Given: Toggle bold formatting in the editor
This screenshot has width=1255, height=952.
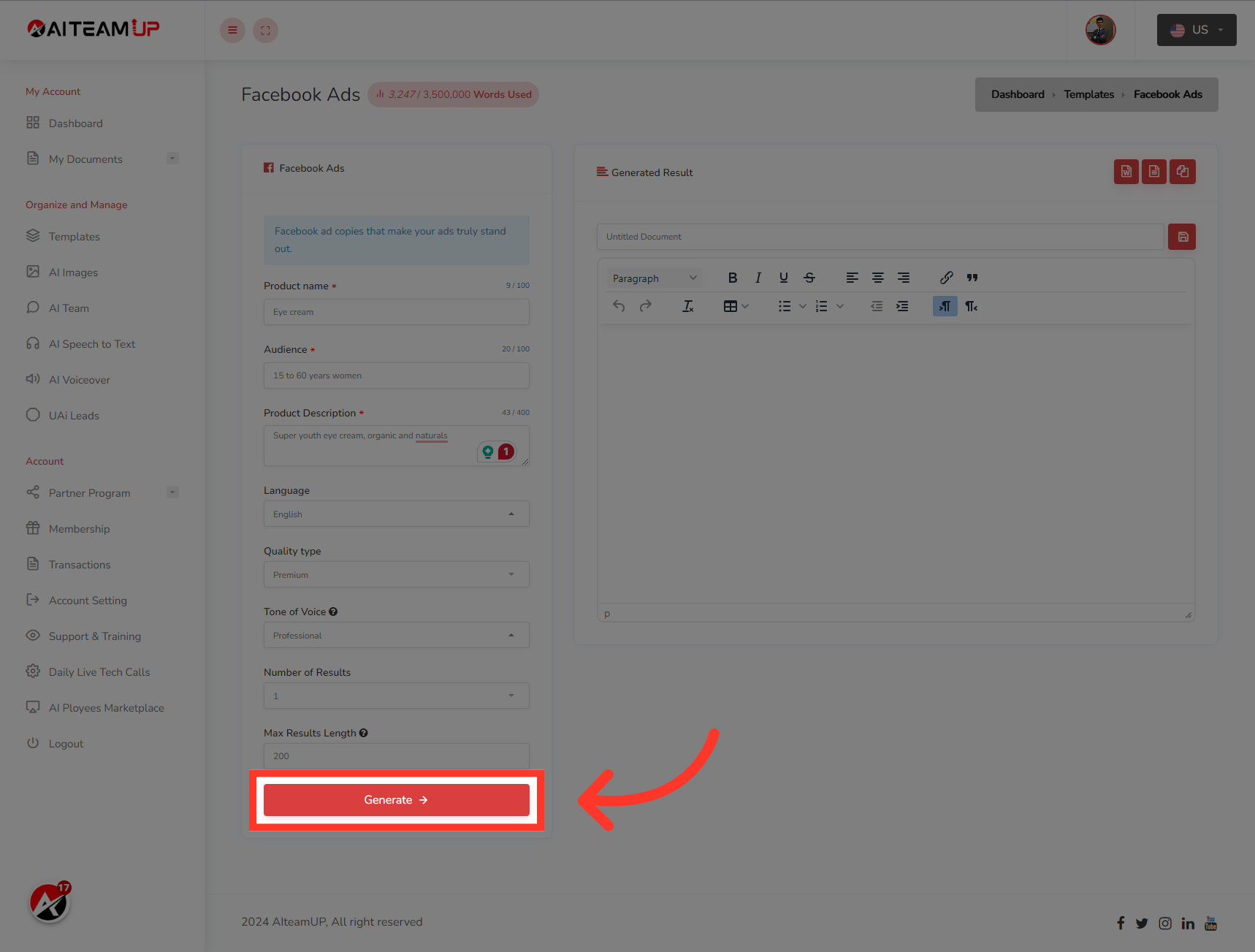Looking at the screenshot, I should pos(733,278).
